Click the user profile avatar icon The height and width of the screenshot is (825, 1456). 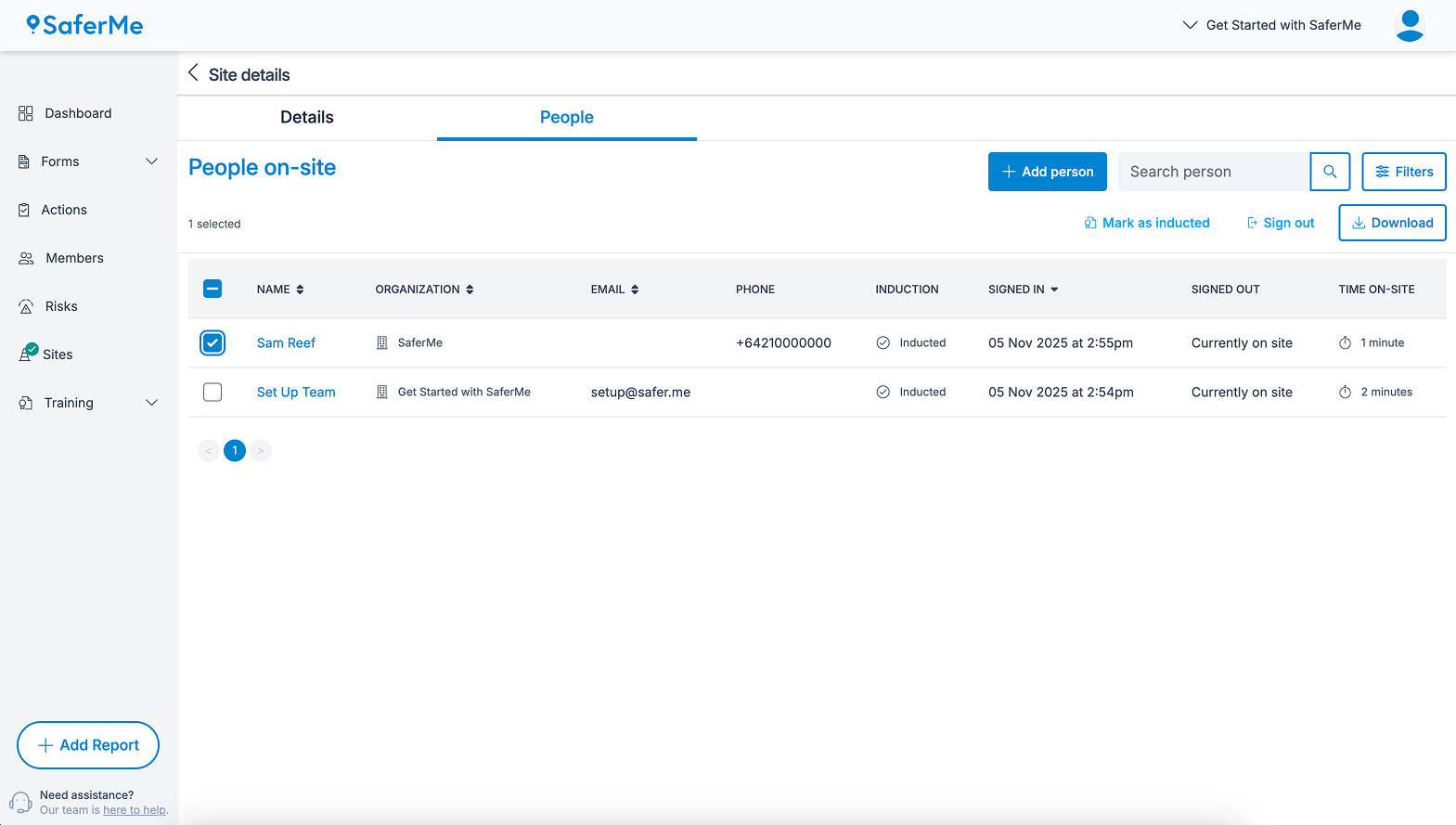point(1409,25)
